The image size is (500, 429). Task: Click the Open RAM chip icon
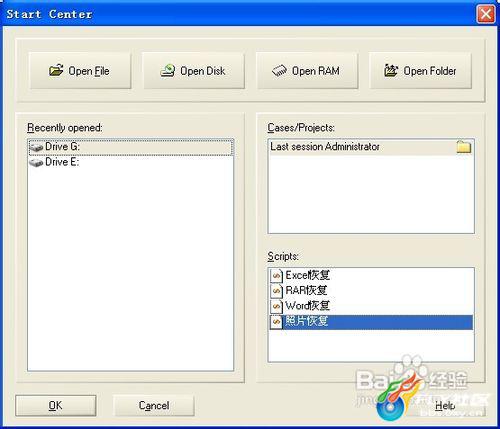[x=279, y=71]
